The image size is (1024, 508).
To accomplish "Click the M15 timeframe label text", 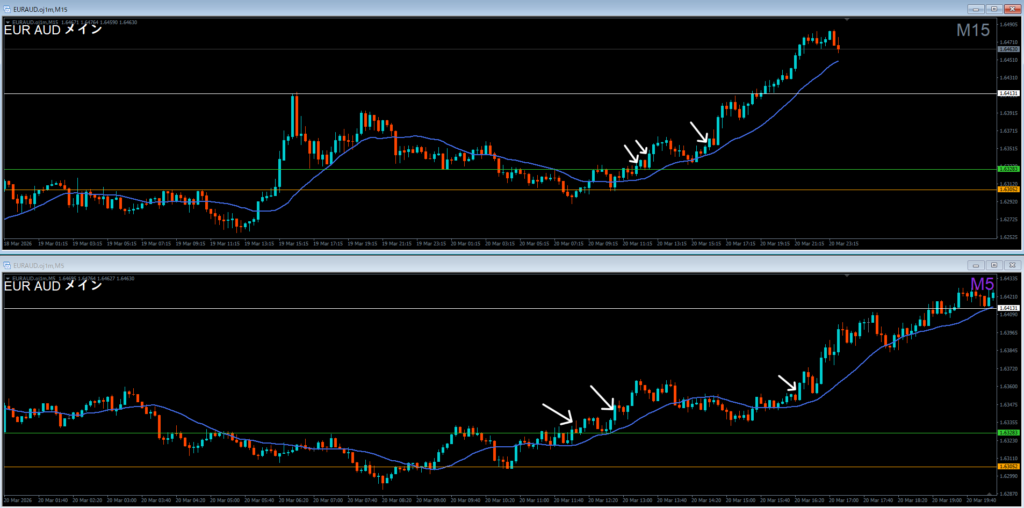I will pos(972,31).
